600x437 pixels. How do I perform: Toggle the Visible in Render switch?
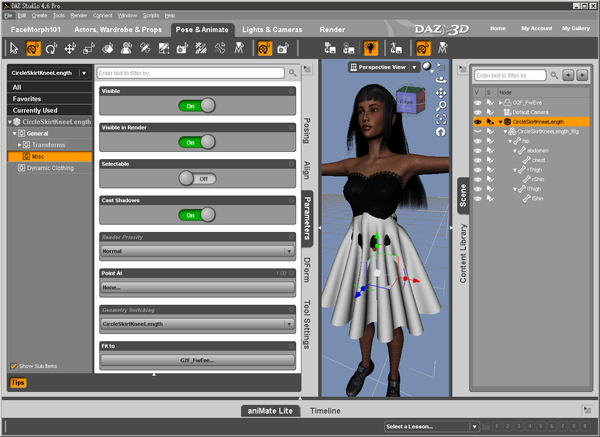tap(197, 142)
